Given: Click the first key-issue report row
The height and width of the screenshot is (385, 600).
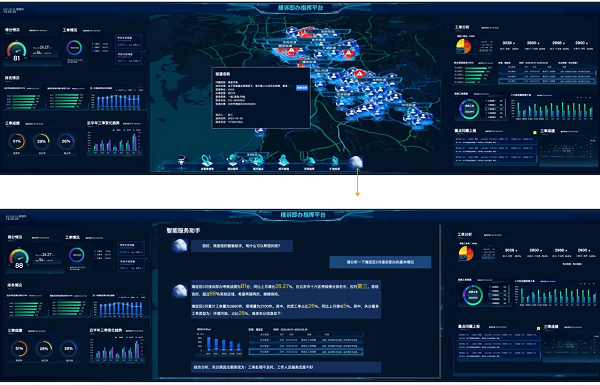Looking at the screenshot, I should click(x=494, y=139).
